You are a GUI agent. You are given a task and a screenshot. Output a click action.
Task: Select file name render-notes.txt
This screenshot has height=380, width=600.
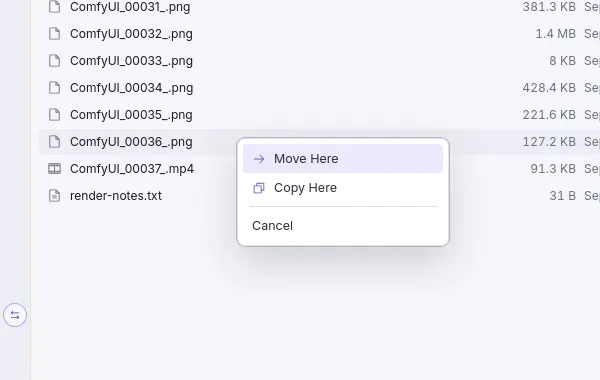click(116, 196)
